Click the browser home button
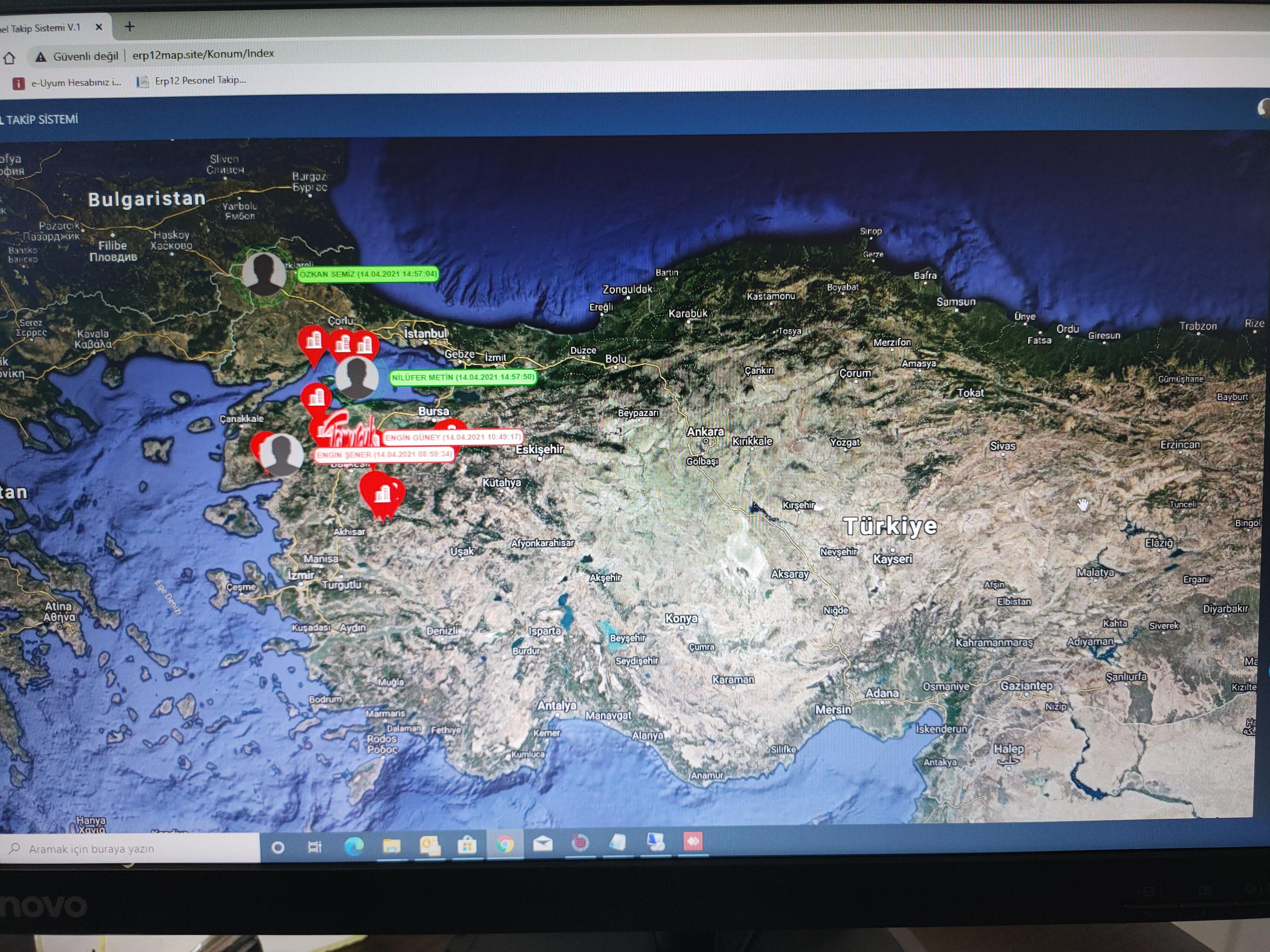 pos(9,58)
